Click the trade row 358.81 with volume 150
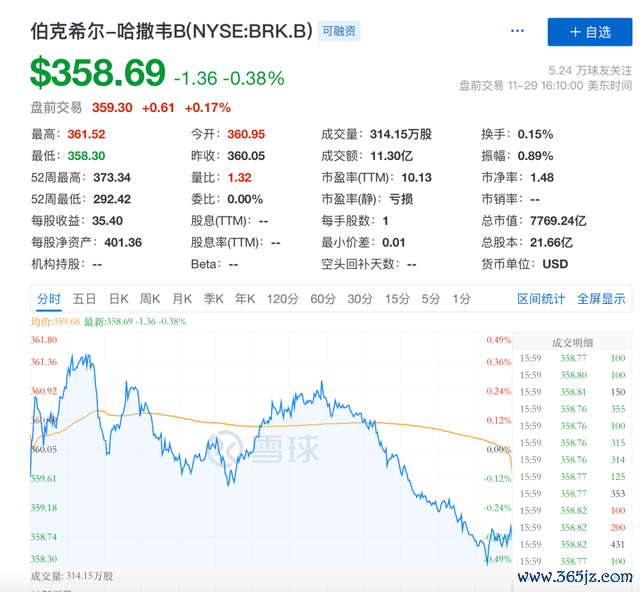Screen dimensions: 640x592 coord(572,392)
